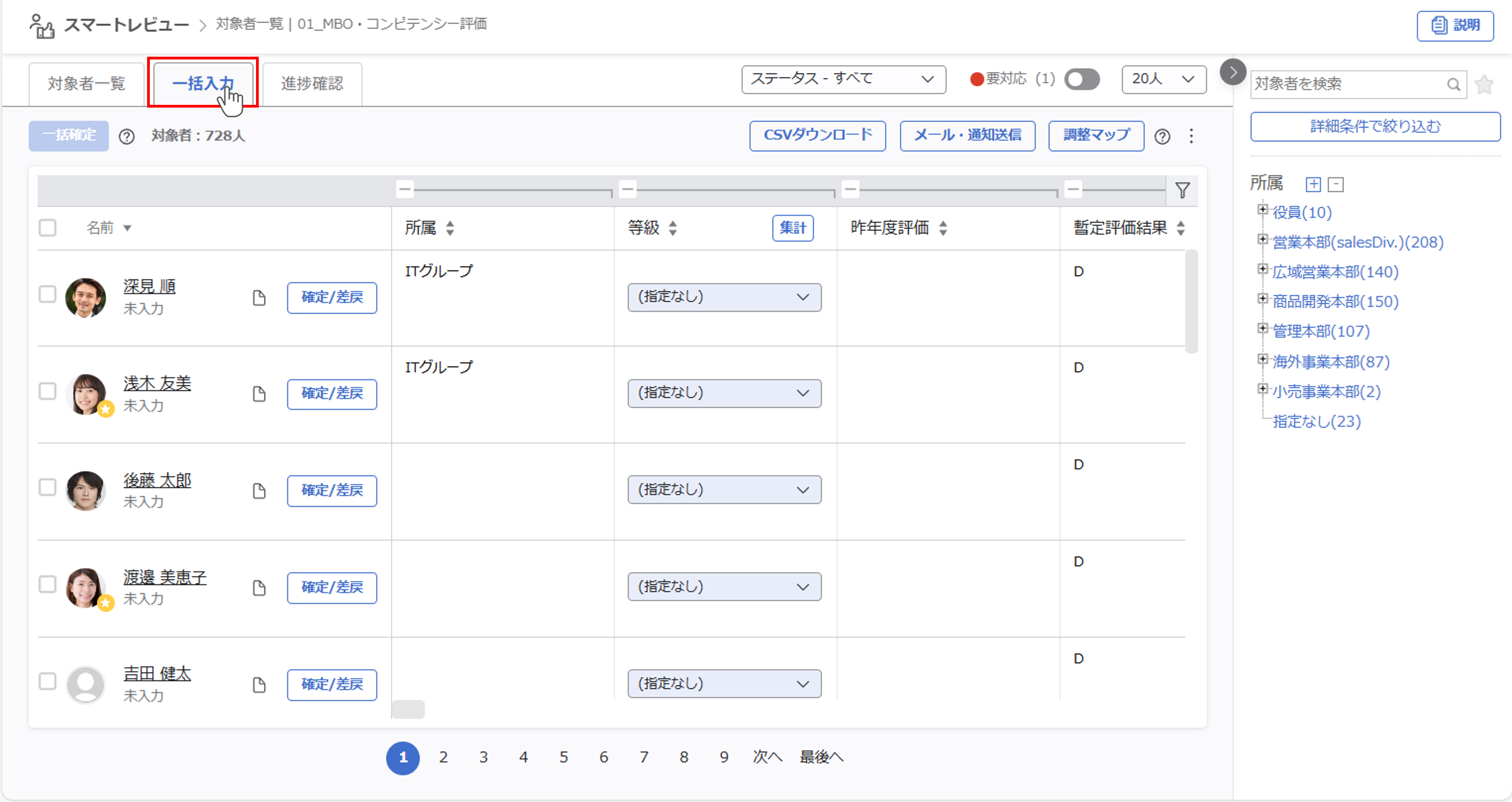Open the three-dot more options menu
The image size is (1512, 802).
(1191, 136)
